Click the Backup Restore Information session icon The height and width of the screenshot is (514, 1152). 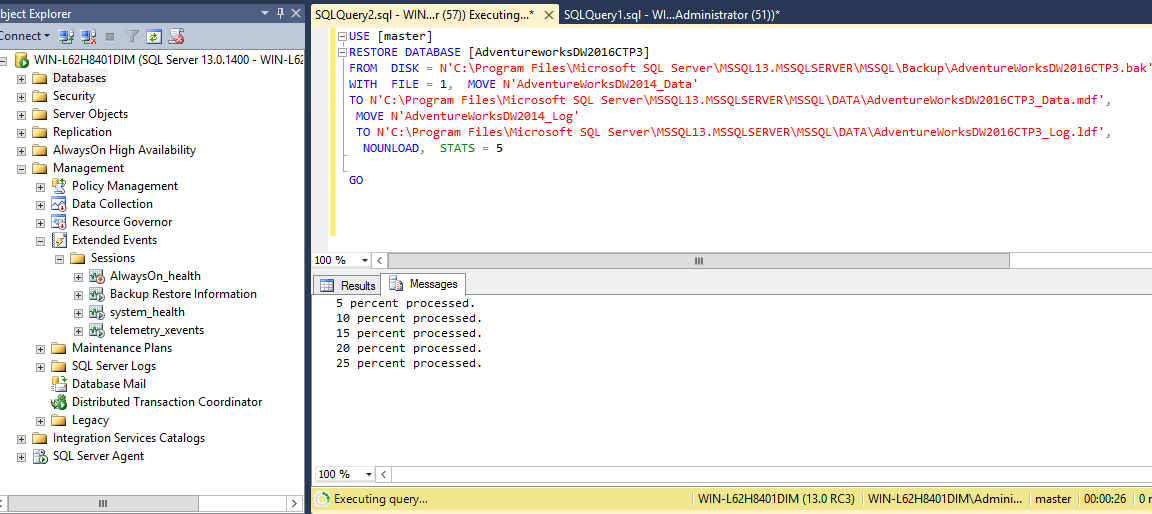coord(98,294)
